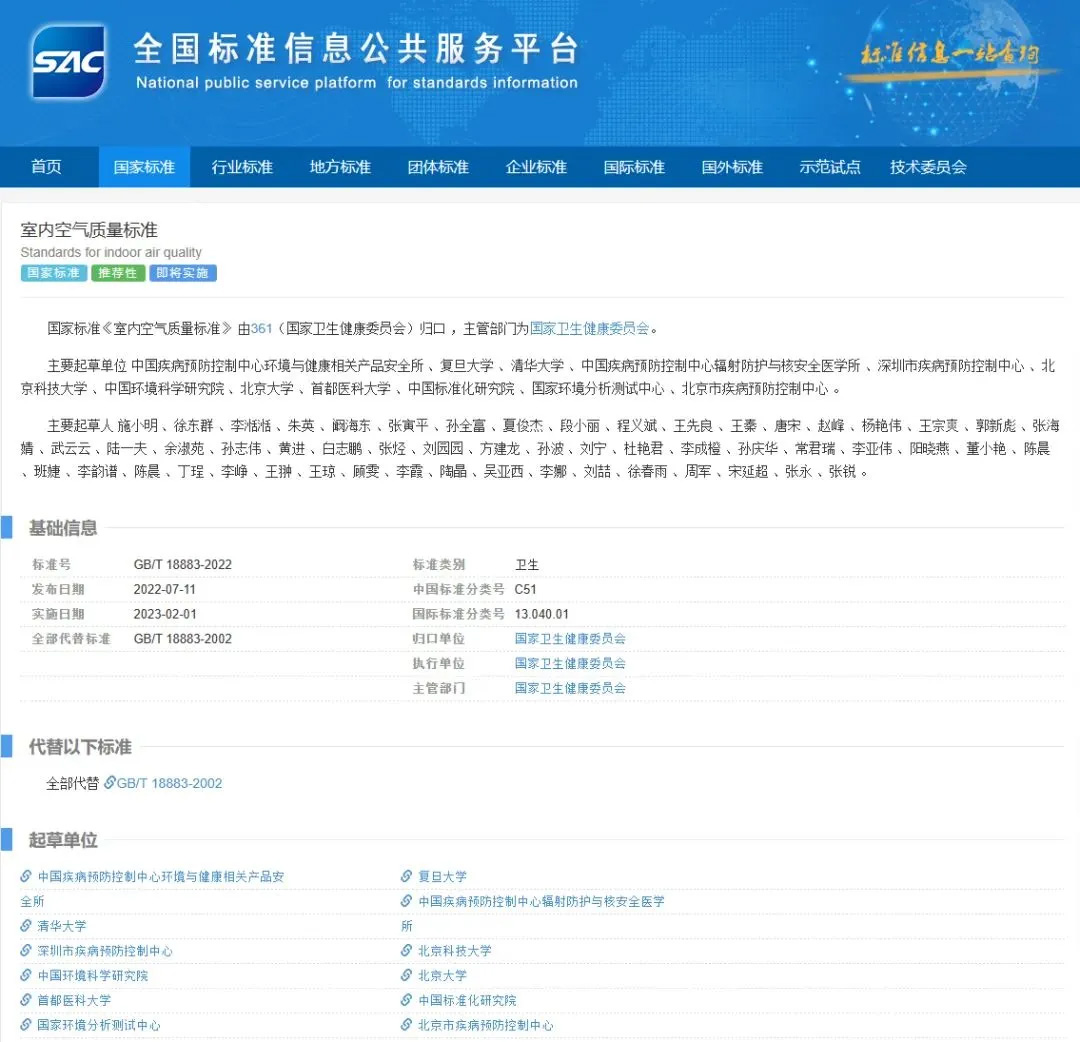The width and height of the screenshot is (1080, 1042).
Task: Click the green 推荐性 tag
Action: tap(118, 273)
